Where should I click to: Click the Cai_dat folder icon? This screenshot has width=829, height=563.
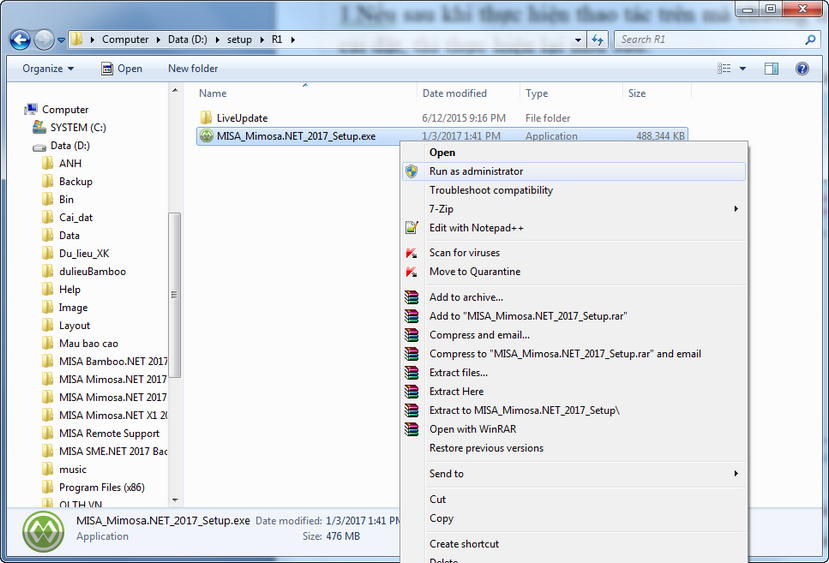pos(48,217)
